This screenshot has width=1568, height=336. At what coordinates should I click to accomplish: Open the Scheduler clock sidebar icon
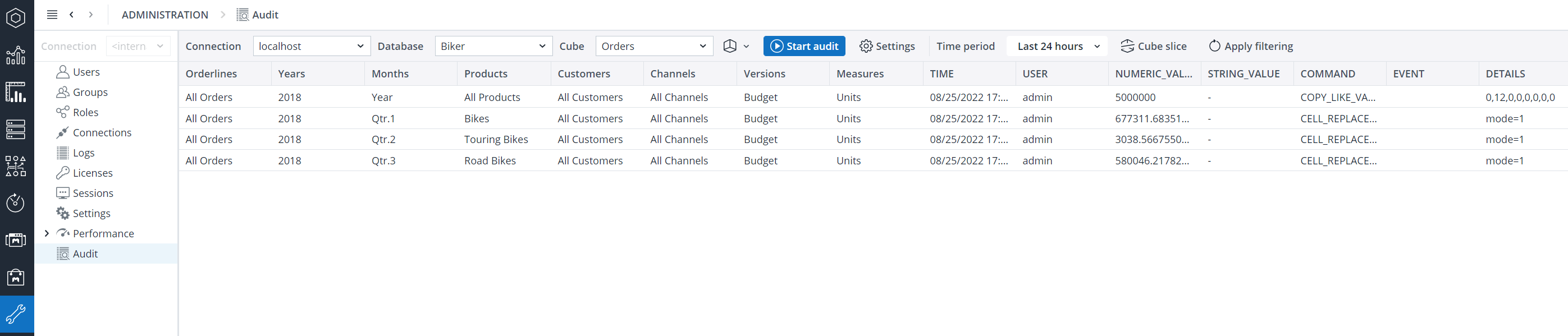click(16, 202)
